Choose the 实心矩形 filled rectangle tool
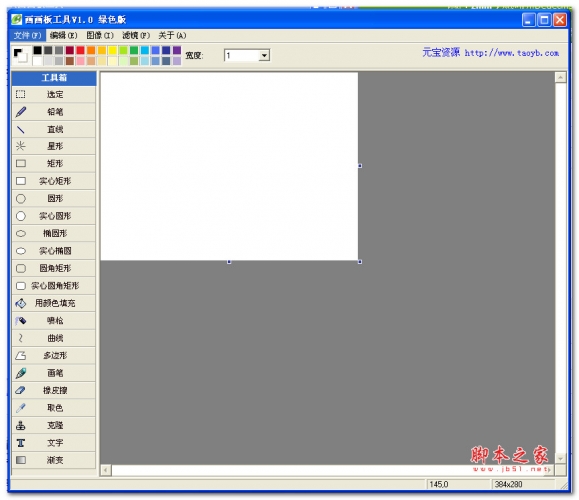579x500 pixels. tap(54, 181)
